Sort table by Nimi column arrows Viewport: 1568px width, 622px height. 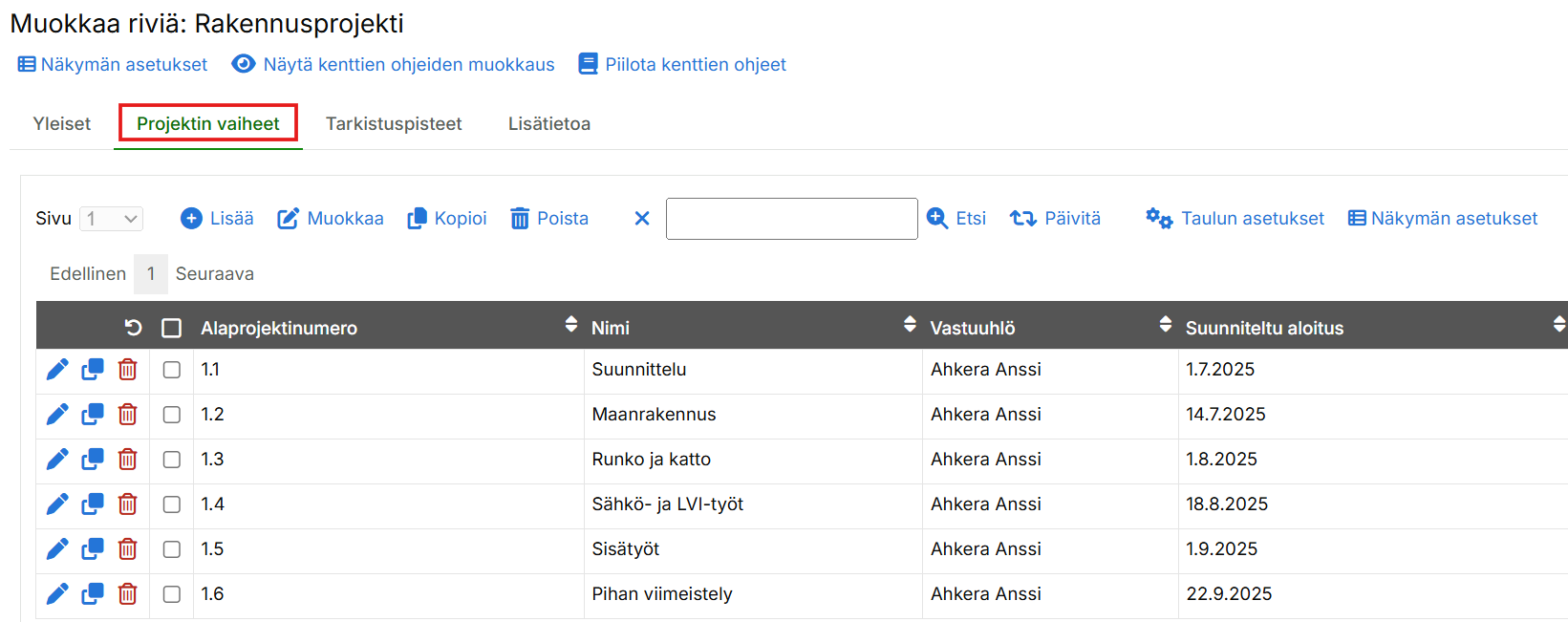pos(910,325)
